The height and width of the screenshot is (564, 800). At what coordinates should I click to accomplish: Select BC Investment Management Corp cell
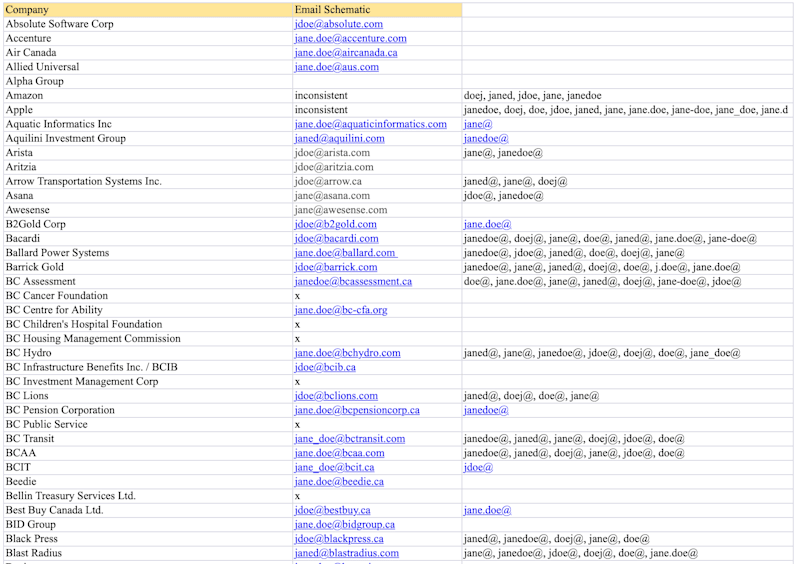(x=148, y=381)
